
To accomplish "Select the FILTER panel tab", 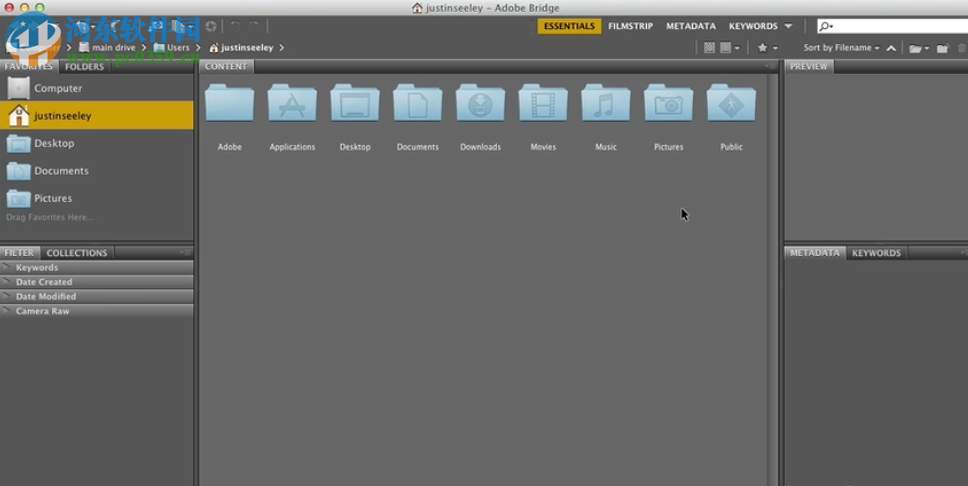I will (20, 253).
